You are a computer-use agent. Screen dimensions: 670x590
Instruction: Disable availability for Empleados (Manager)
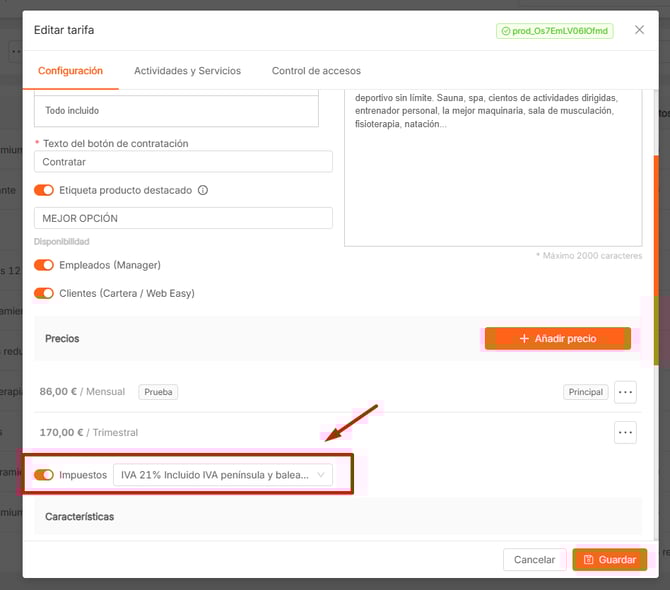coord(44,265)
